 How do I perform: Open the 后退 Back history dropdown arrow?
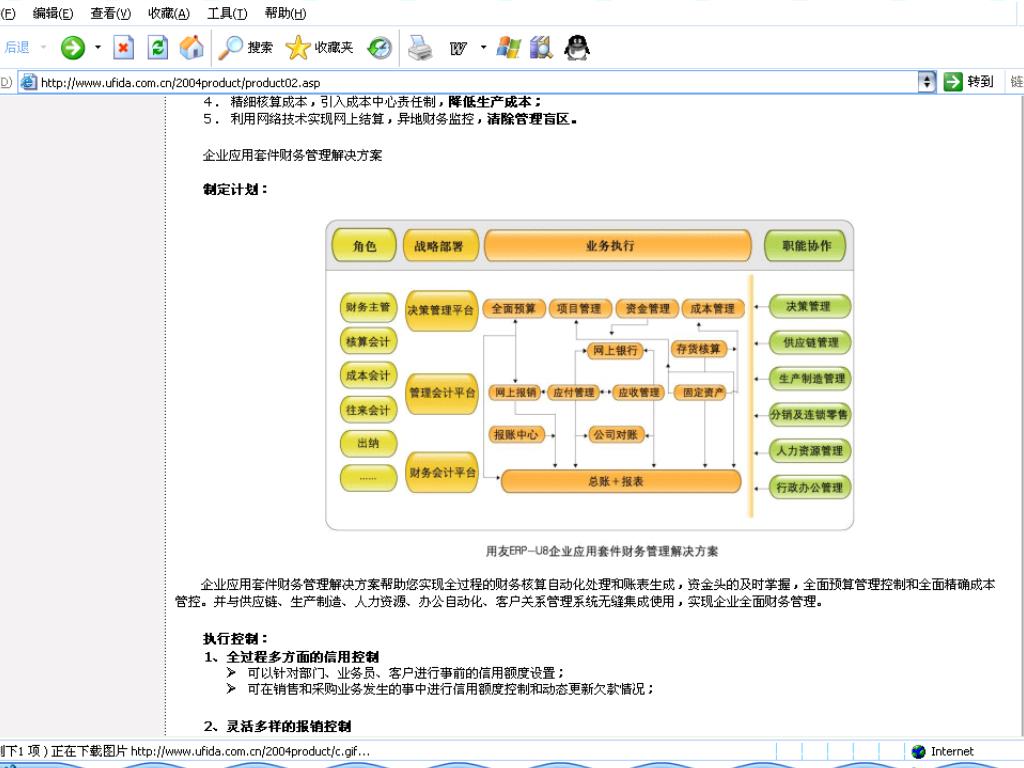pyautogui.click(x=44, y=47)
